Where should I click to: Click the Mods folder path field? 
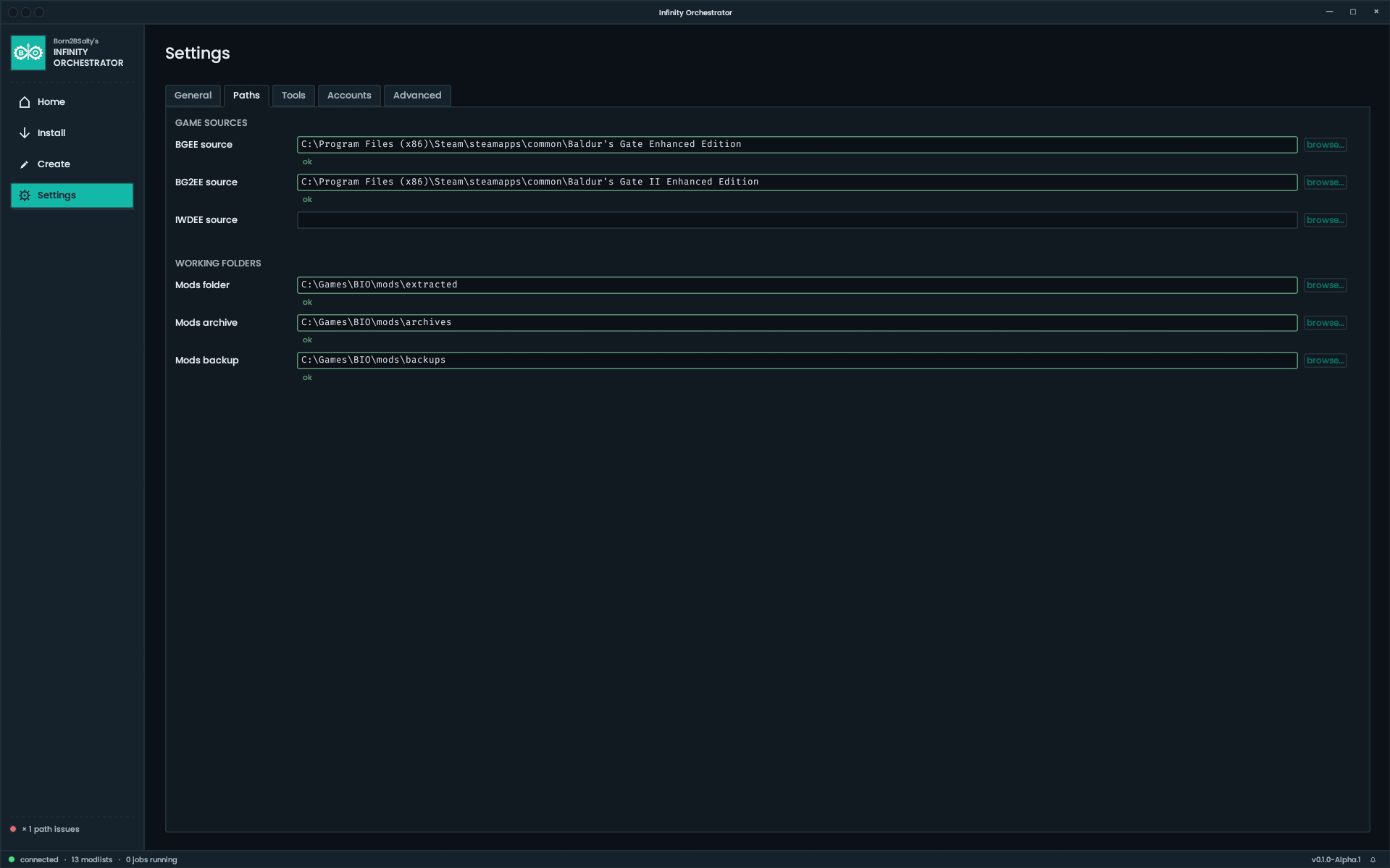coord(797,285)
